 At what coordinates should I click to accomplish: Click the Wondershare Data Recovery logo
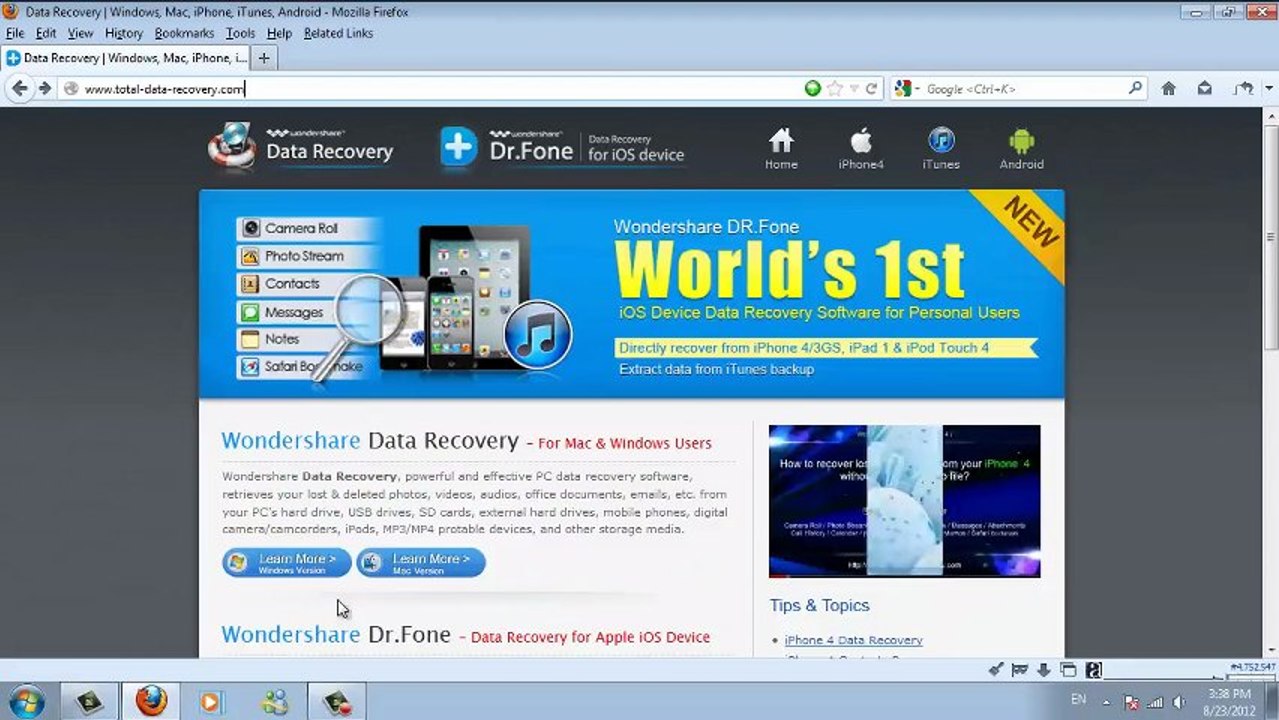point(301,147)
